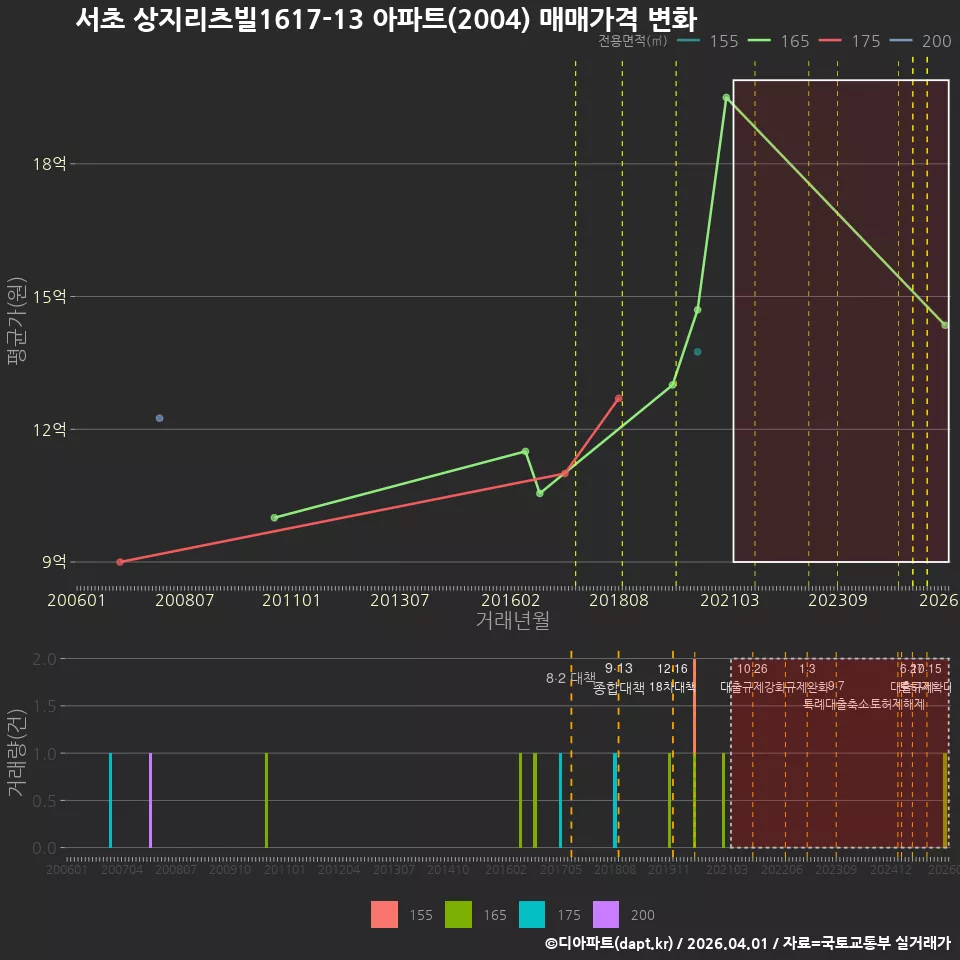Click the first teal volume bar near 200704
The image size is (960, 960).
click(x=111, y=800)
